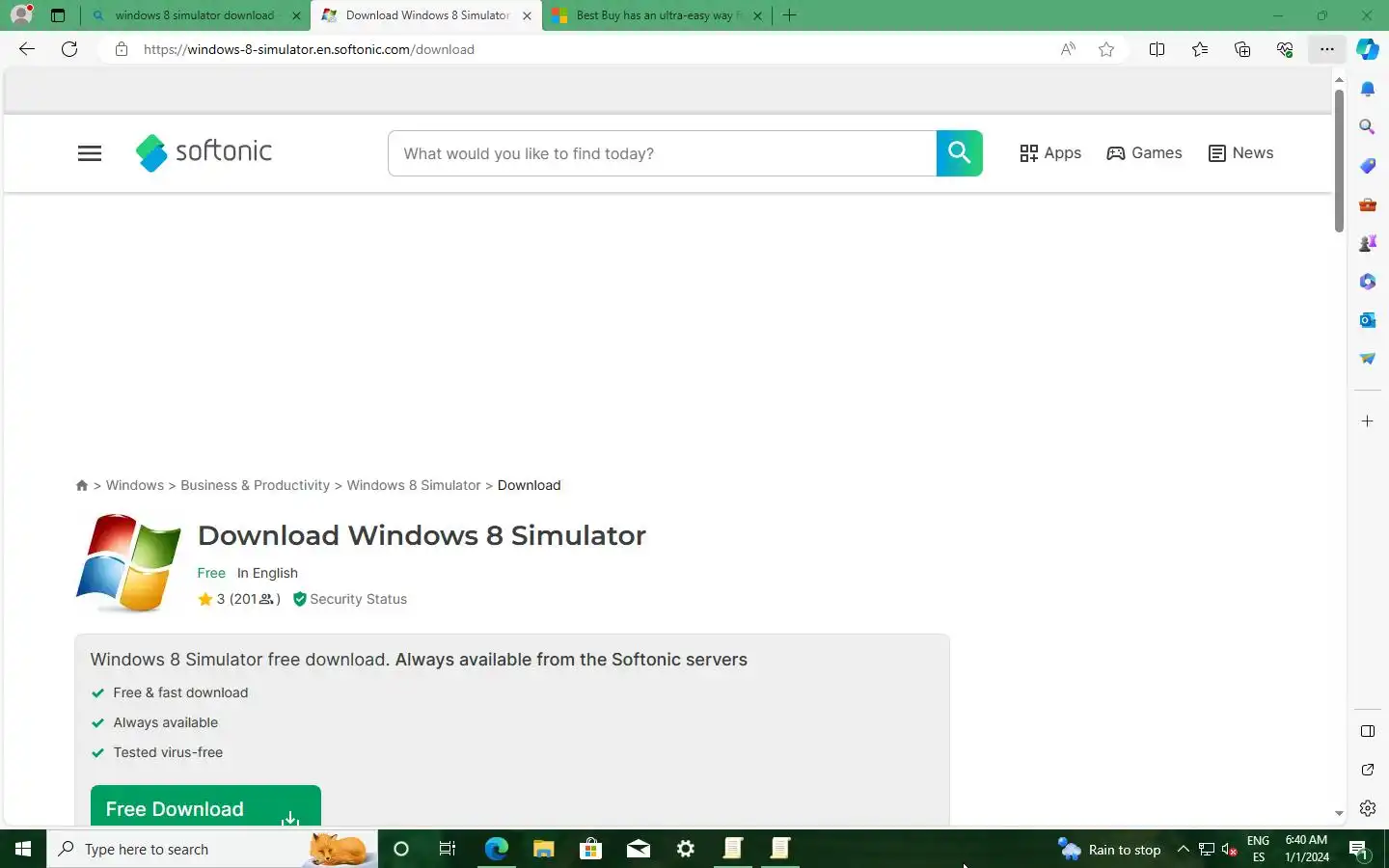Click the Windows 8 Simulator app logo
This screenshot has height=868, width=1389.
click(x=128, y=563)
